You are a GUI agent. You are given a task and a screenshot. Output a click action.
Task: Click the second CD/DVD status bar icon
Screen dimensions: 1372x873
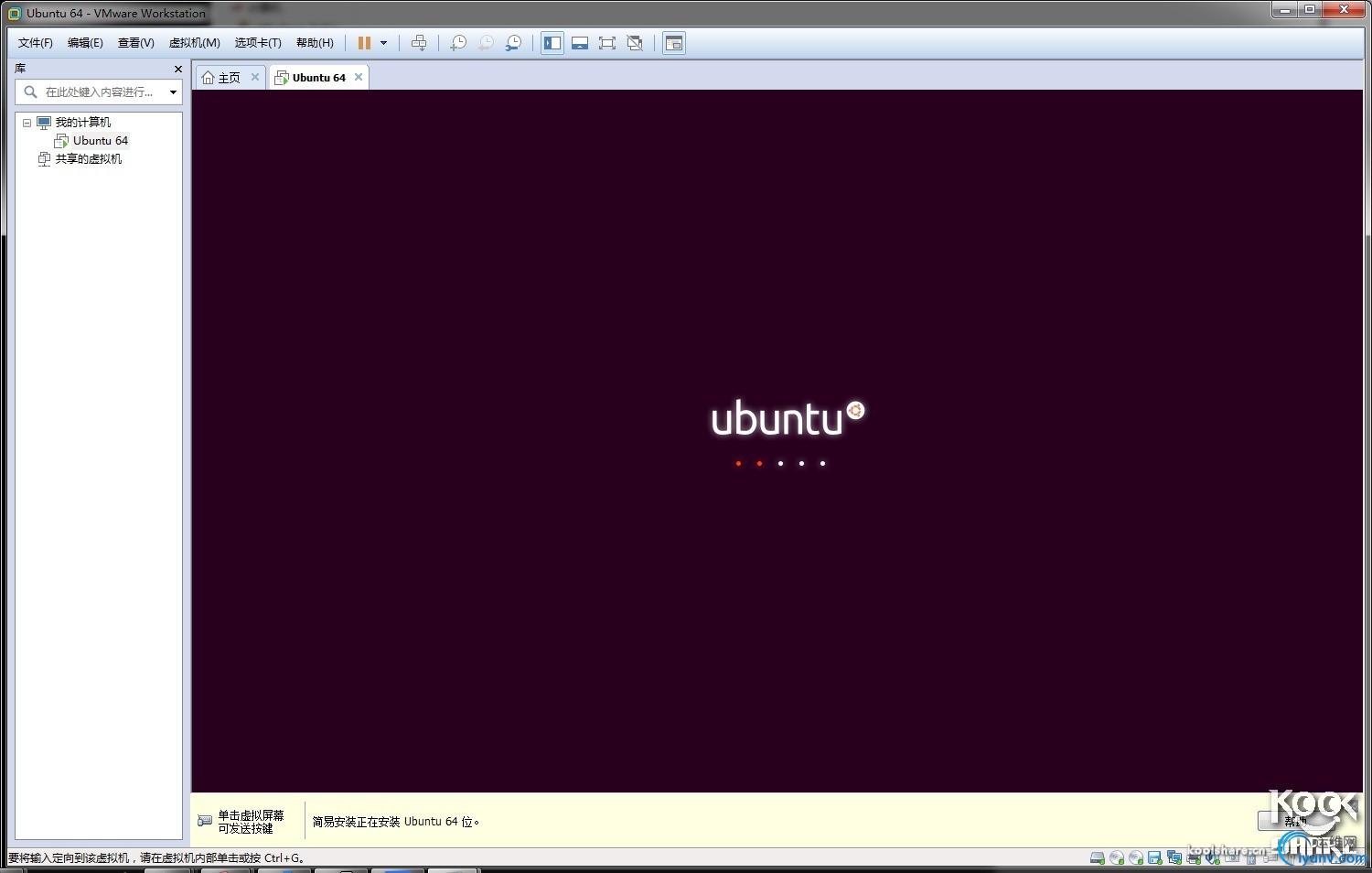click(1136, 858)
